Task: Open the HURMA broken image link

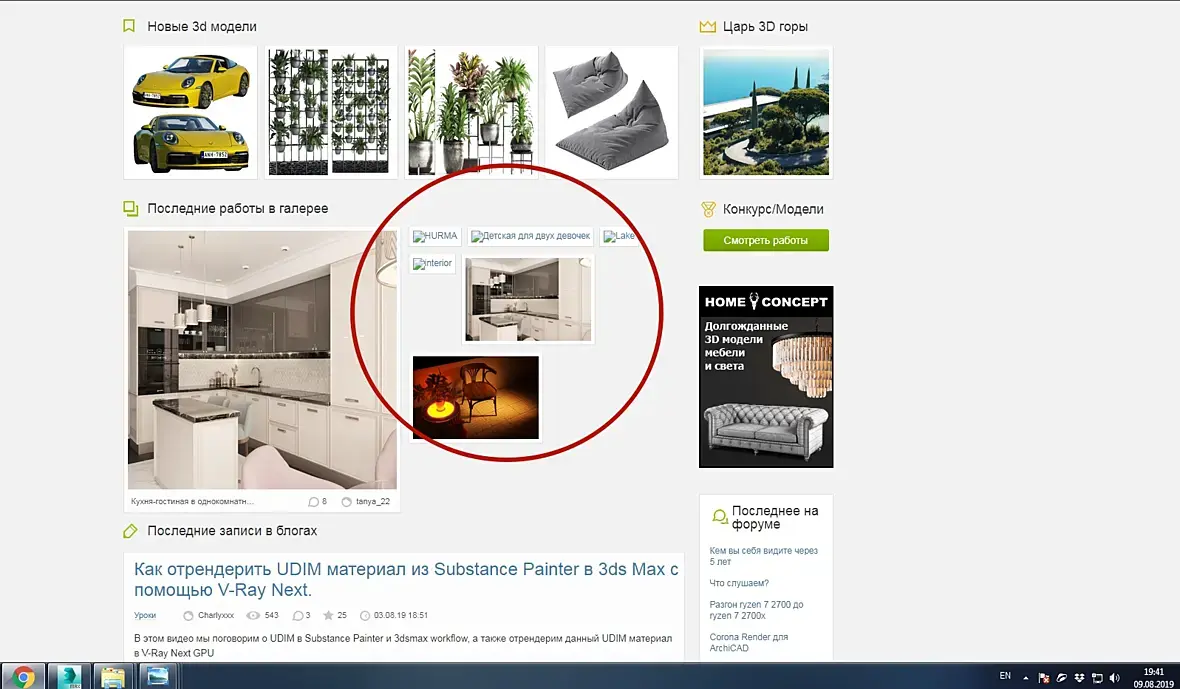Action: [x=435, y=236]
